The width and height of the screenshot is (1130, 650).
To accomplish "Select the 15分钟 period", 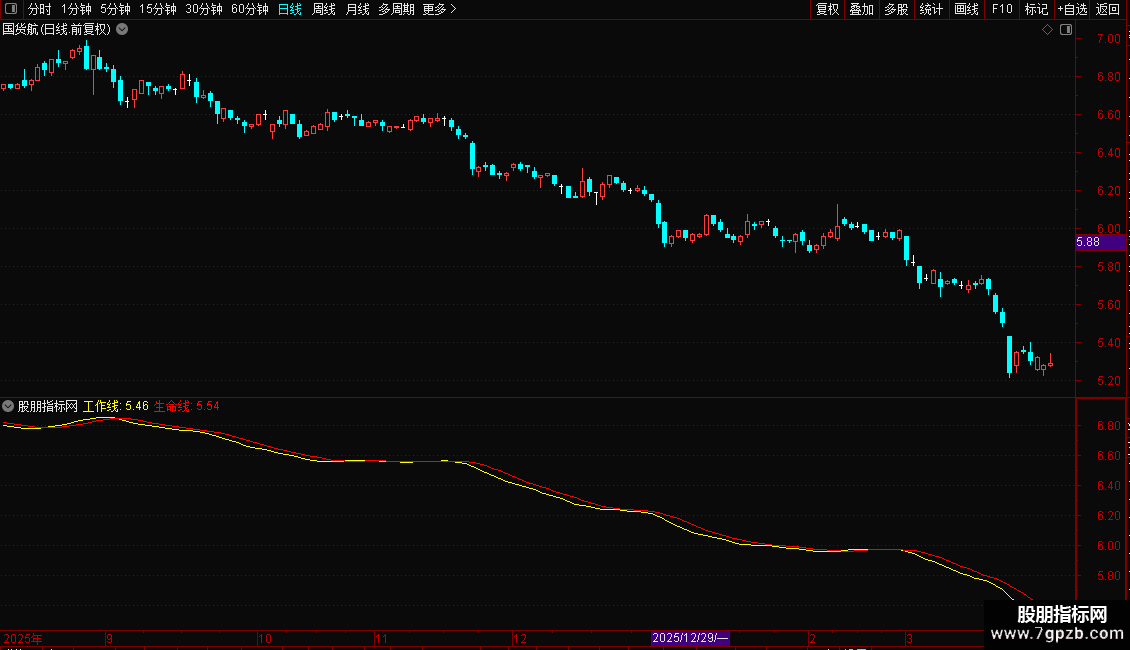I will pos(158,9).
